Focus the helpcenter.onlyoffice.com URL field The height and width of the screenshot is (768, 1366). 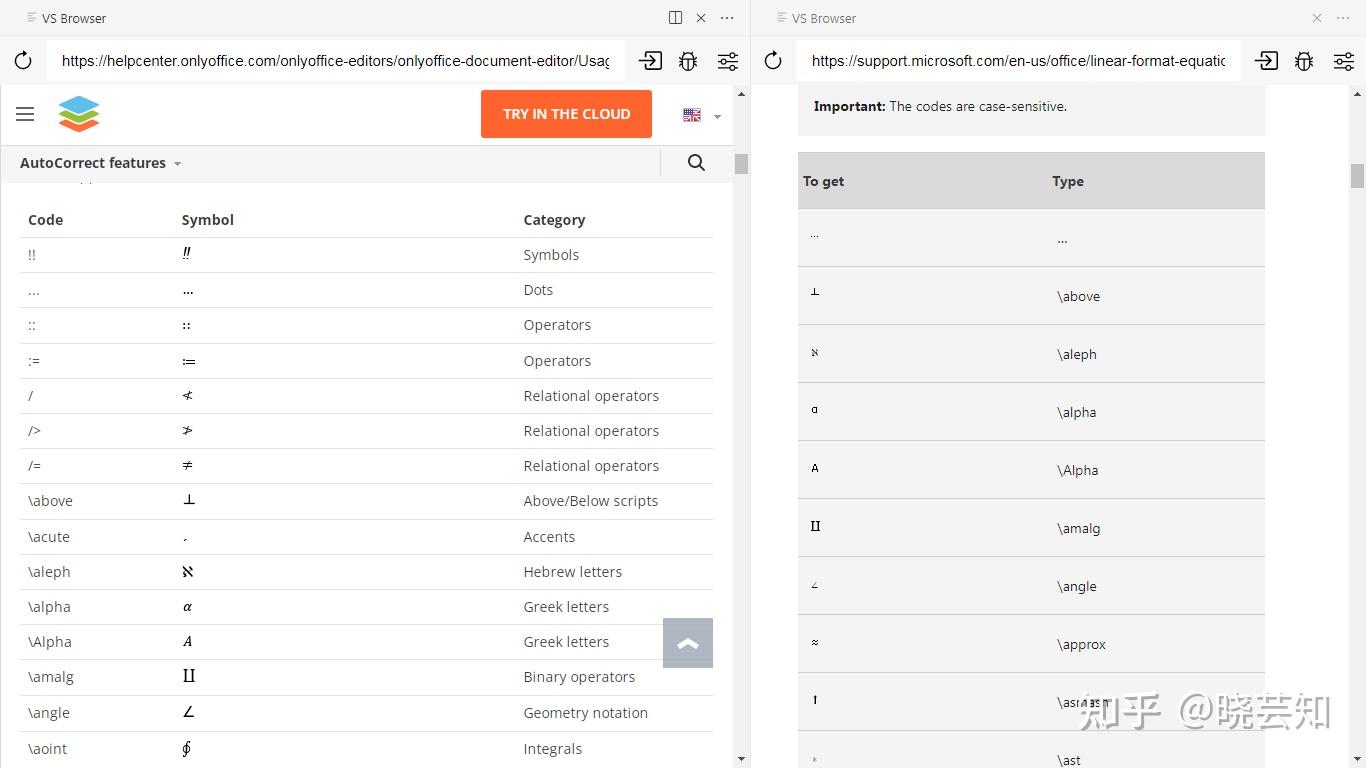335,61
